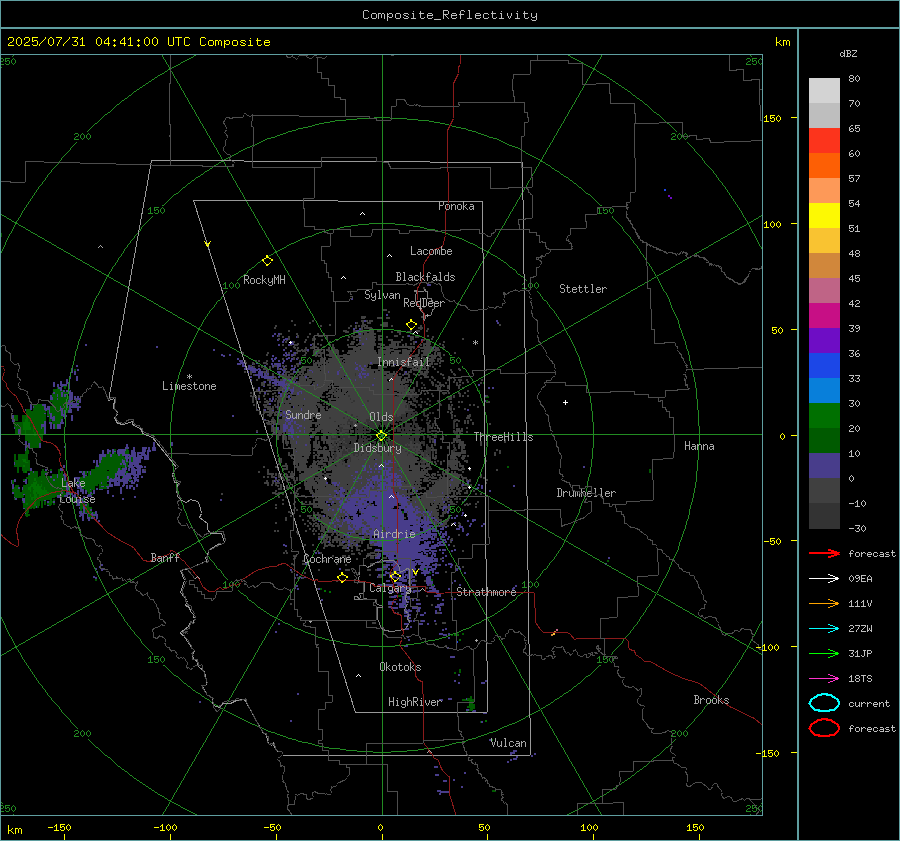Click the red forecast arrow in legend
Viewport: 900px width, 841px height.
[x=824, y=553]
